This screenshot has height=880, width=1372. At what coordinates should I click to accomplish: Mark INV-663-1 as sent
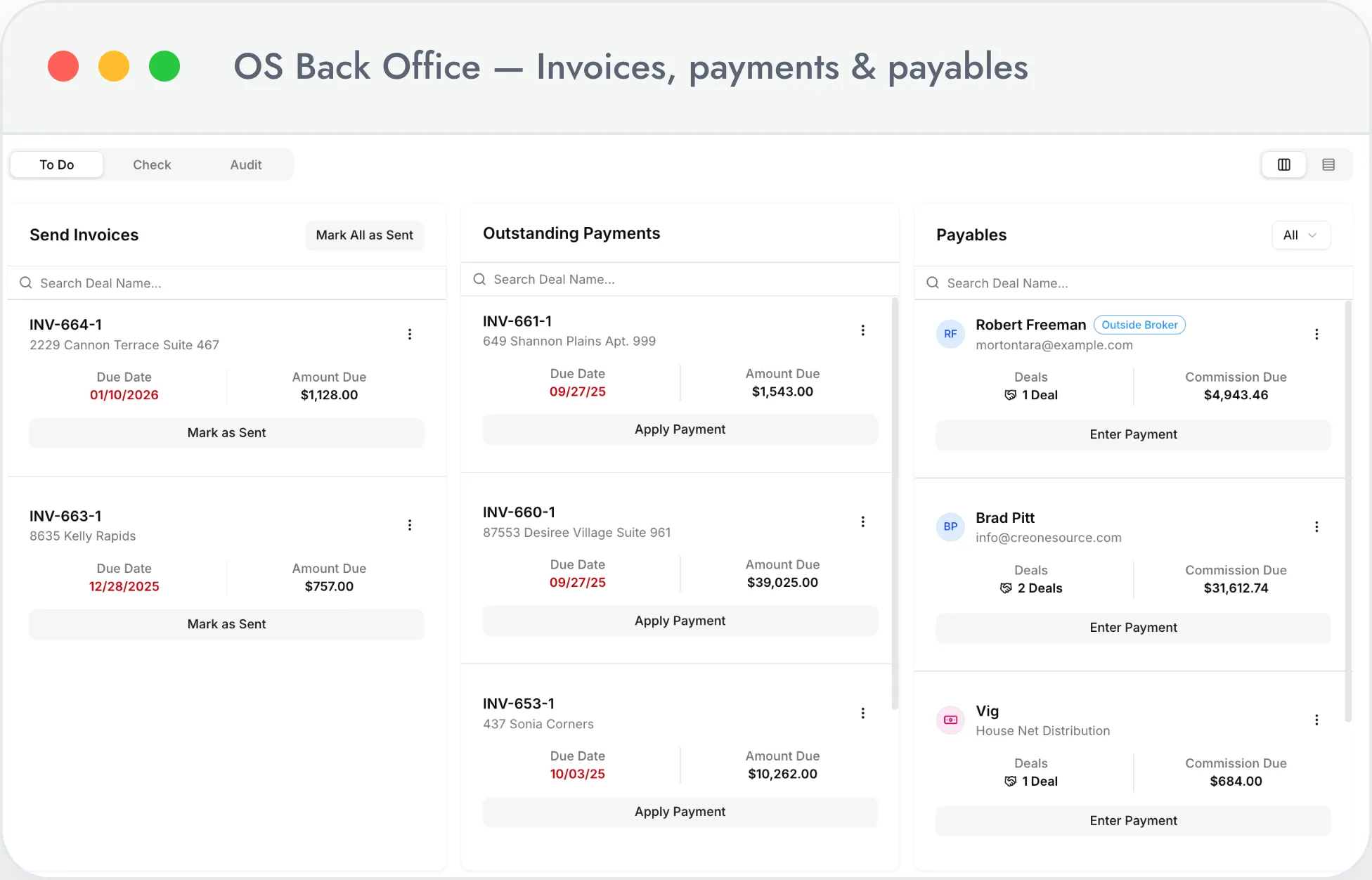click(x=226, y=624)
